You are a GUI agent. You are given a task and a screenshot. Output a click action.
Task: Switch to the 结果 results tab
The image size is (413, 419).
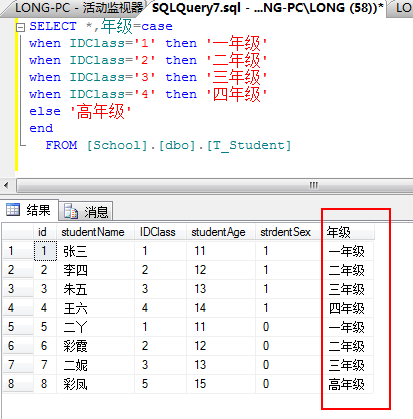[29, 210]
